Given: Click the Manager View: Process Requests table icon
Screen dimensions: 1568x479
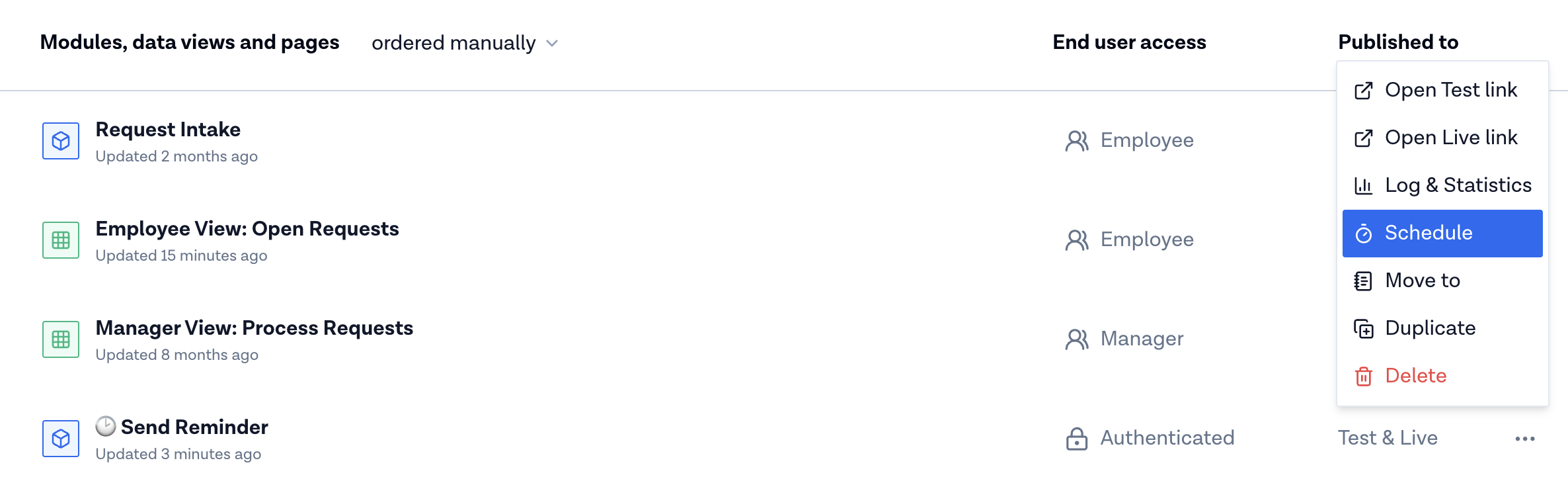Looking at the screenshot, I should (60, 339).
